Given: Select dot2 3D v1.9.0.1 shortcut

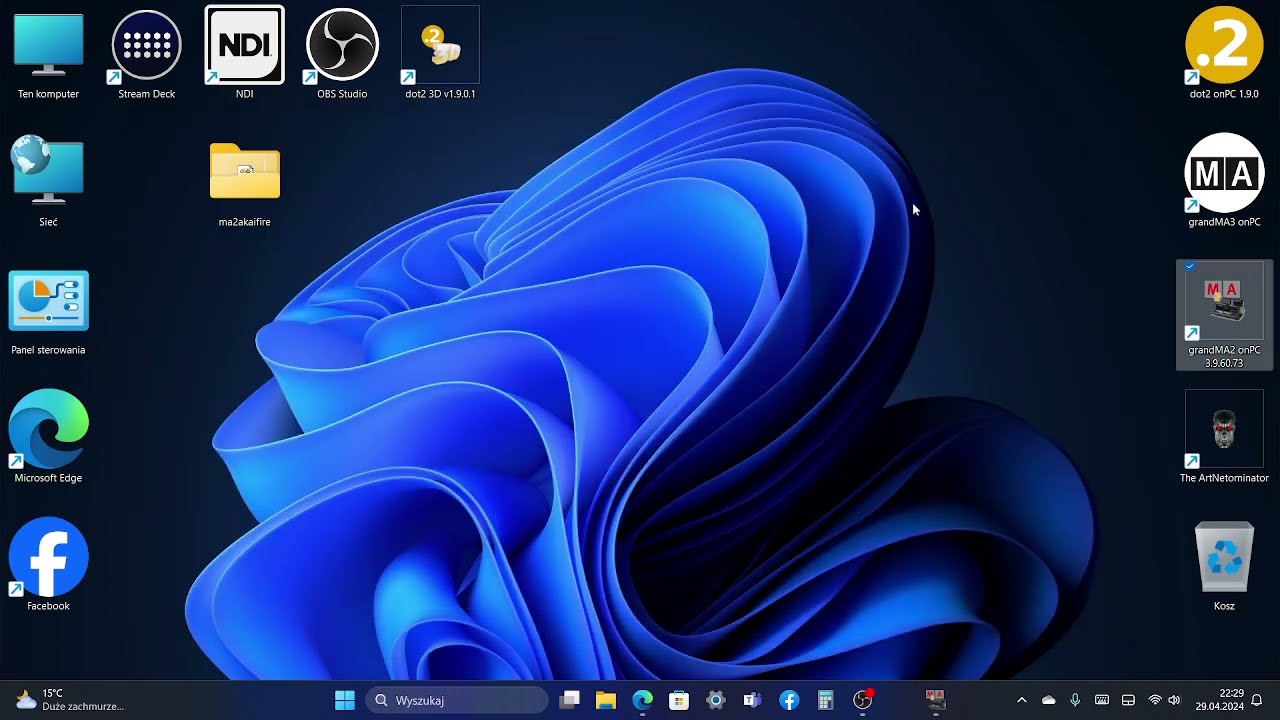Looking at the screenshot, I should click(x=440, y=54).
